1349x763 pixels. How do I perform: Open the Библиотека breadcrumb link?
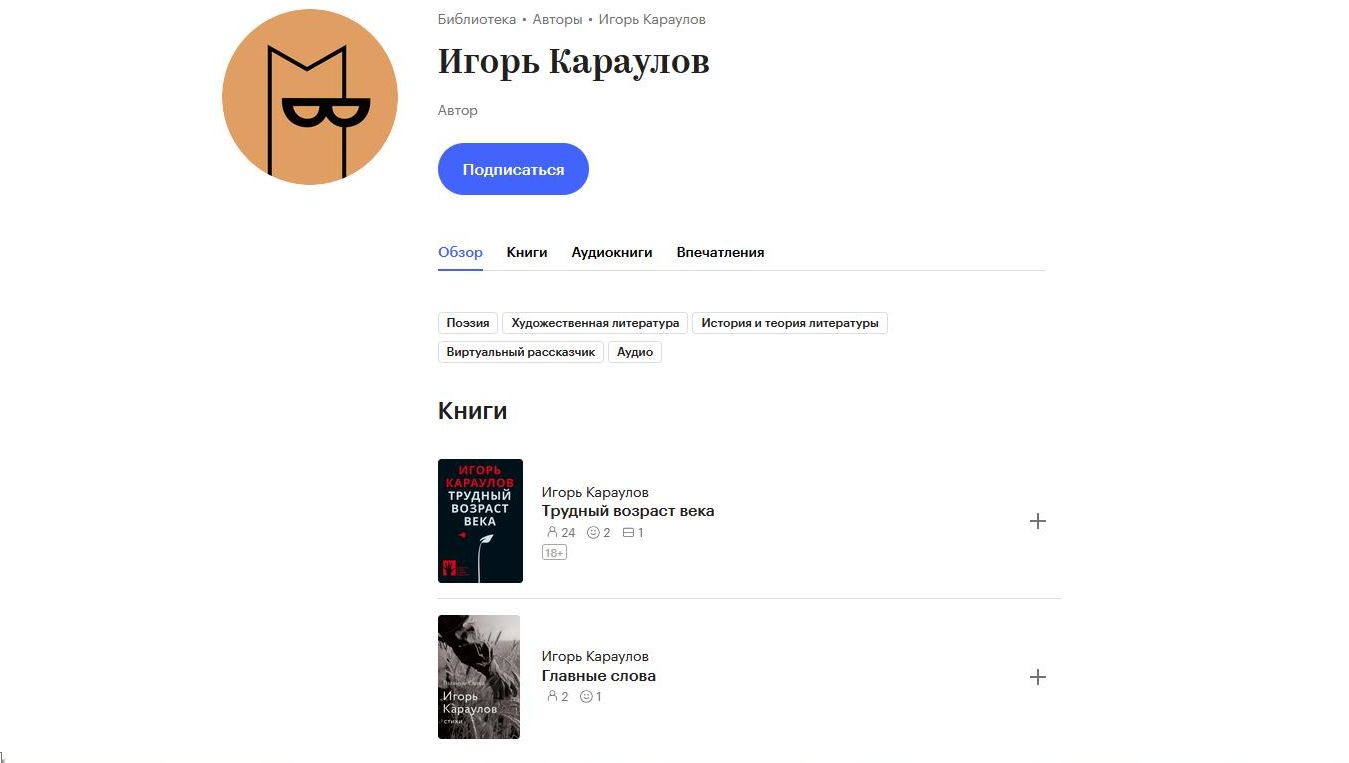(x=477, y=20)
